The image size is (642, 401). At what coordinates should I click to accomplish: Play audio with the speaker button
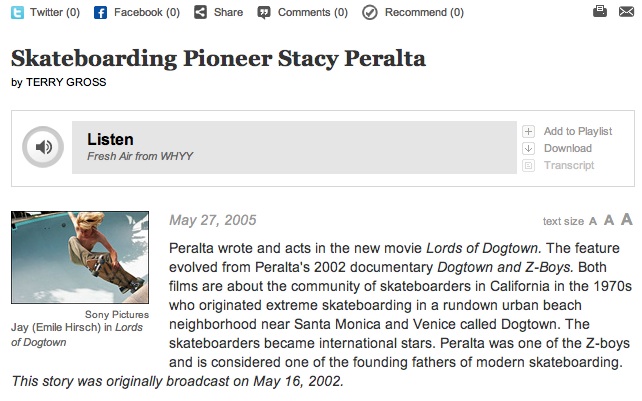click(43, 148)
